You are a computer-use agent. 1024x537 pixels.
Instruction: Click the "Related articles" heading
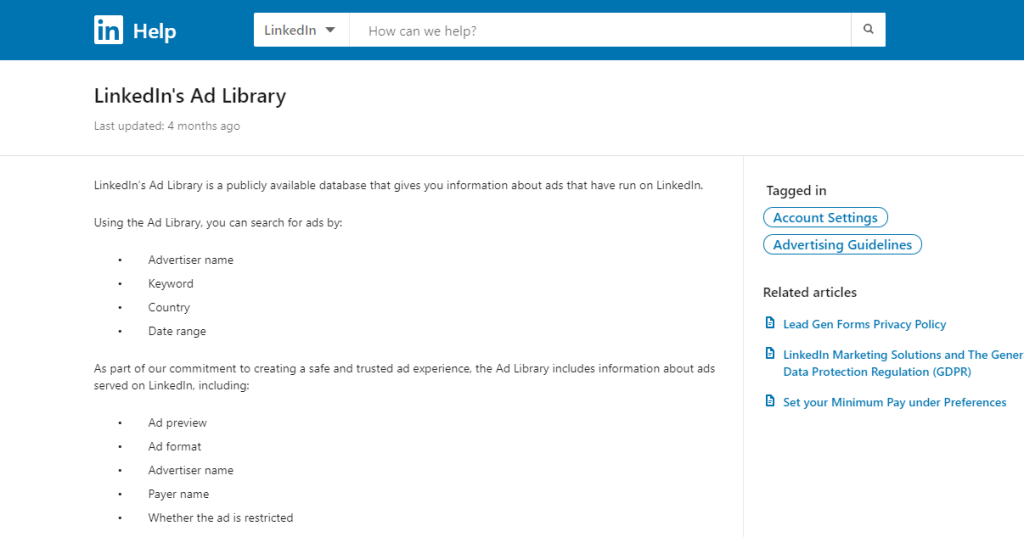(x=810, y=293)
